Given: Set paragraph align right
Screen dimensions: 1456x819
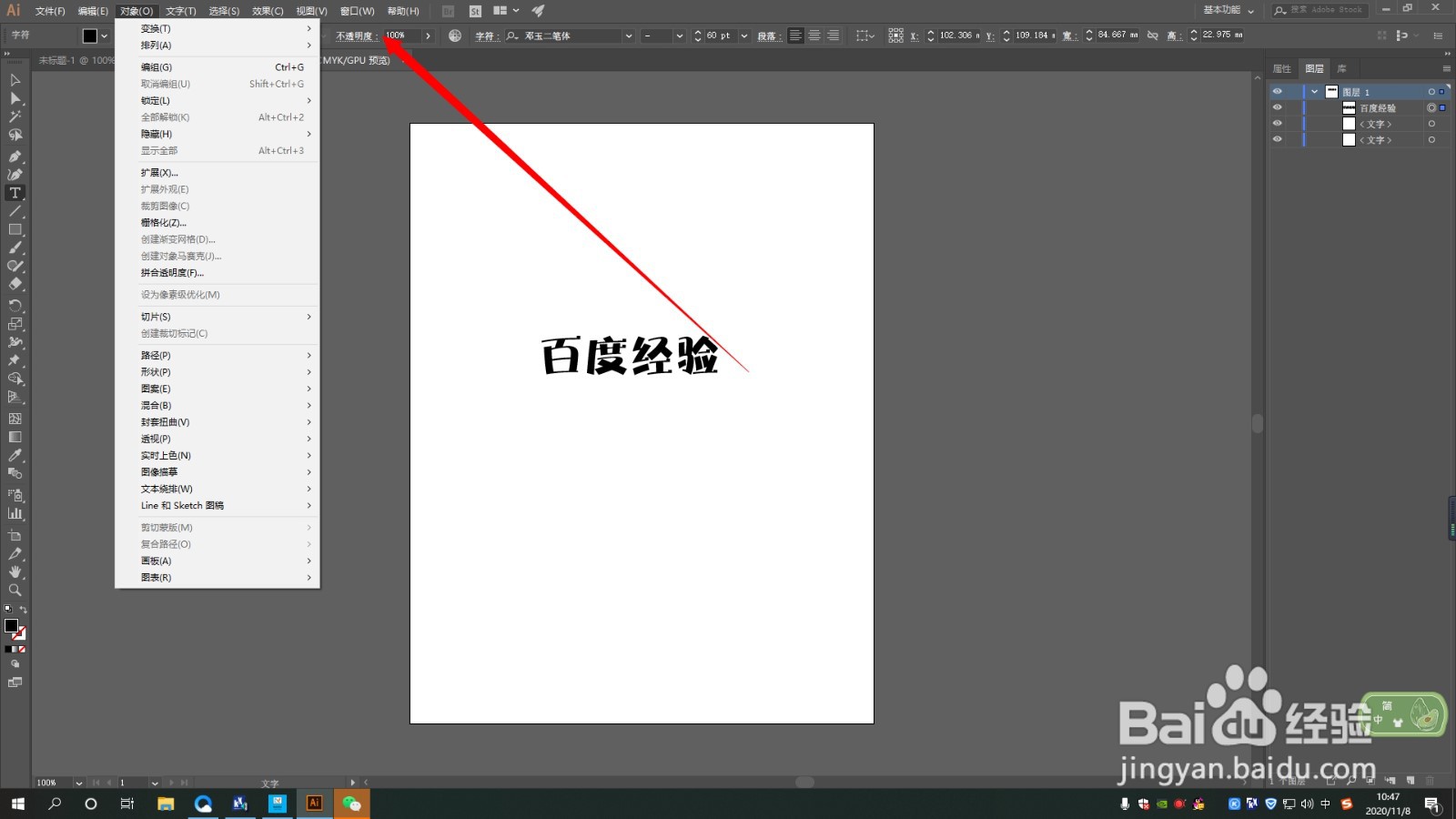Looking at the screenshot, I should point(833,35).
